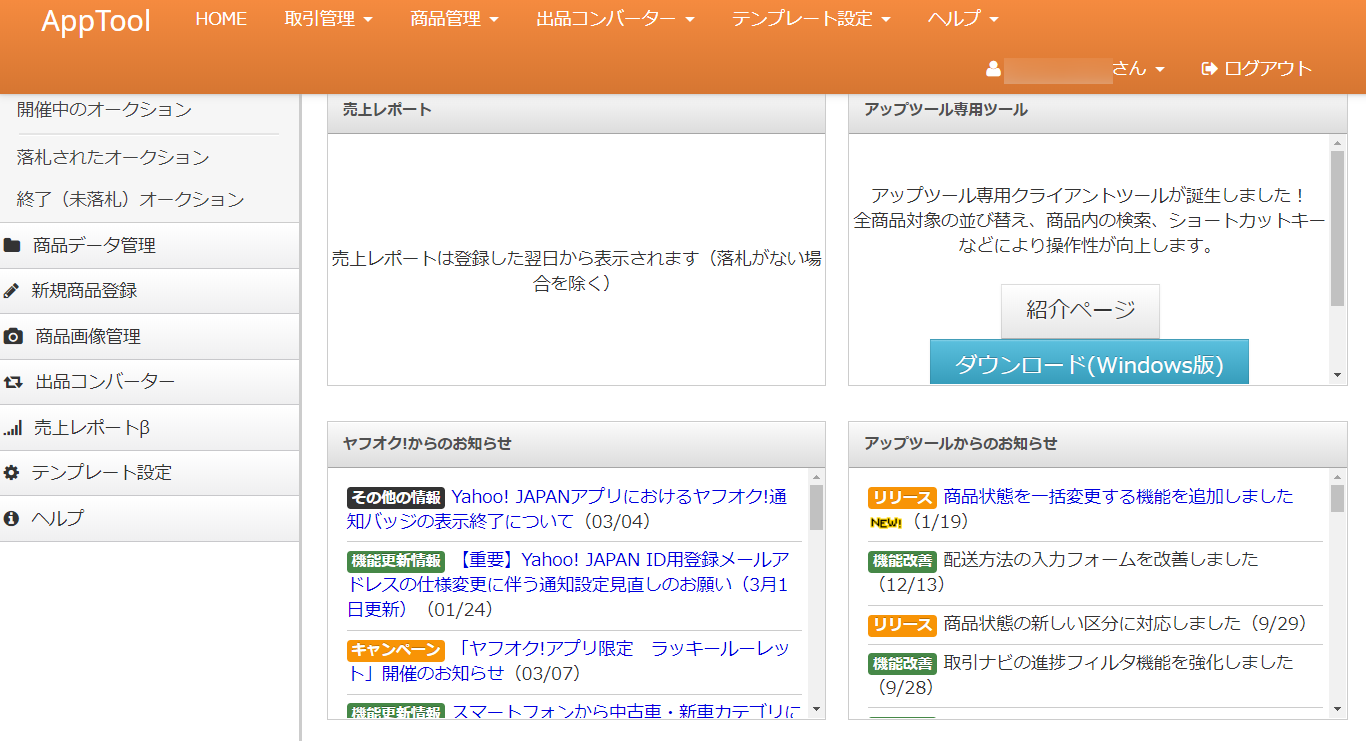Click scroll down arrow in アップツール専用ツール panel
The width and height of the screenshot is (1366, 741).
click(1338, 376)
